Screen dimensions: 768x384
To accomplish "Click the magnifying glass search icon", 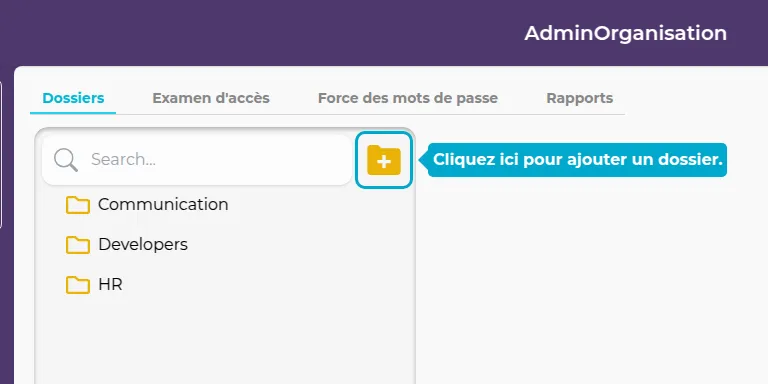I will [x=66, y=160].
